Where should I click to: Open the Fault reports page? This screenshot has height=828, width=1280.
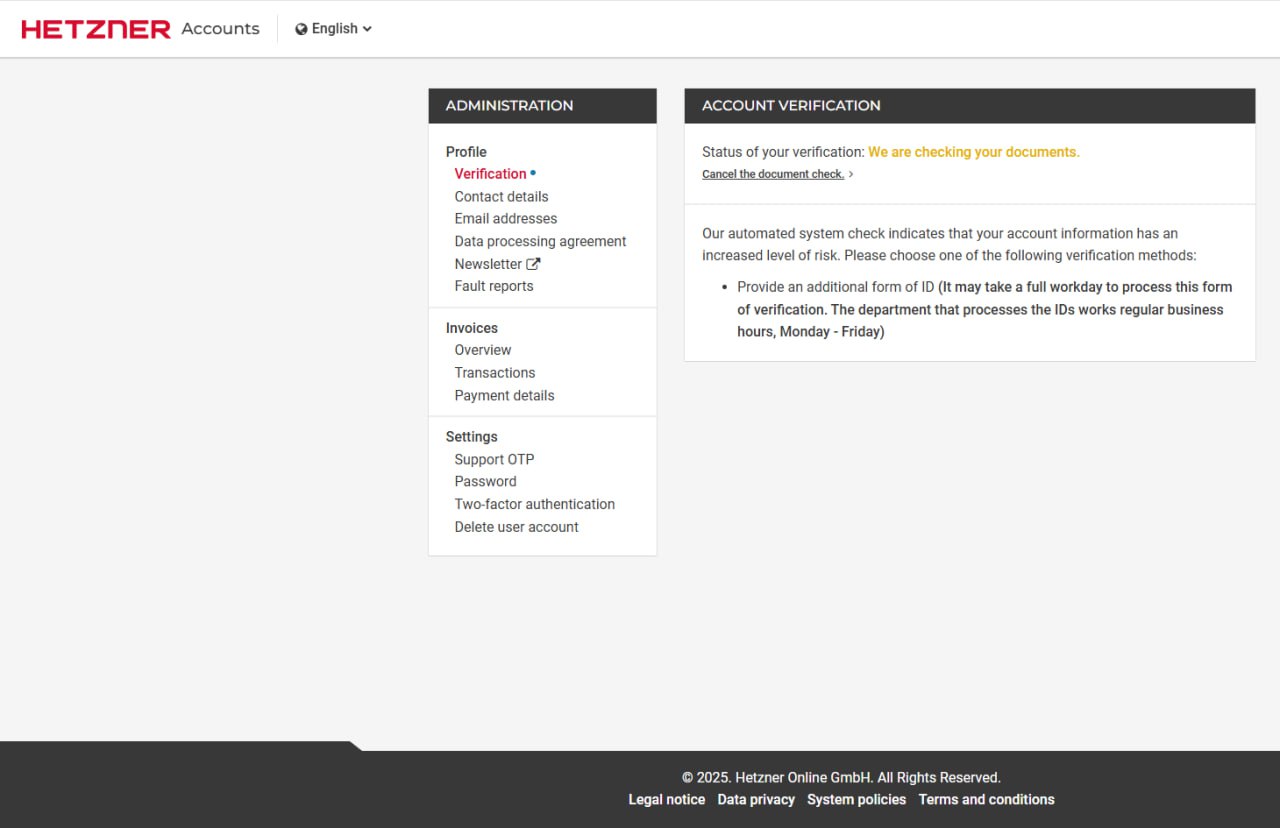(493, 286)
